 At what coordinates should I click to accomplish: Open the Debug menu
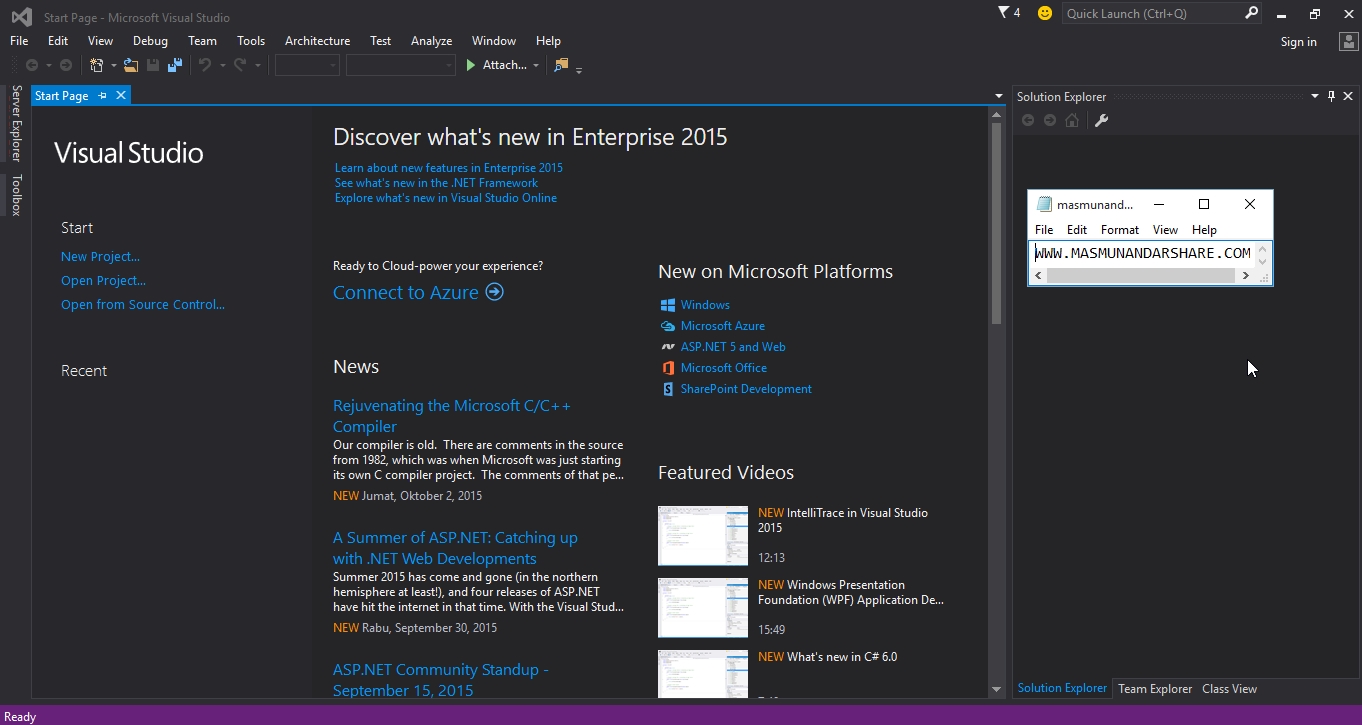150,41
